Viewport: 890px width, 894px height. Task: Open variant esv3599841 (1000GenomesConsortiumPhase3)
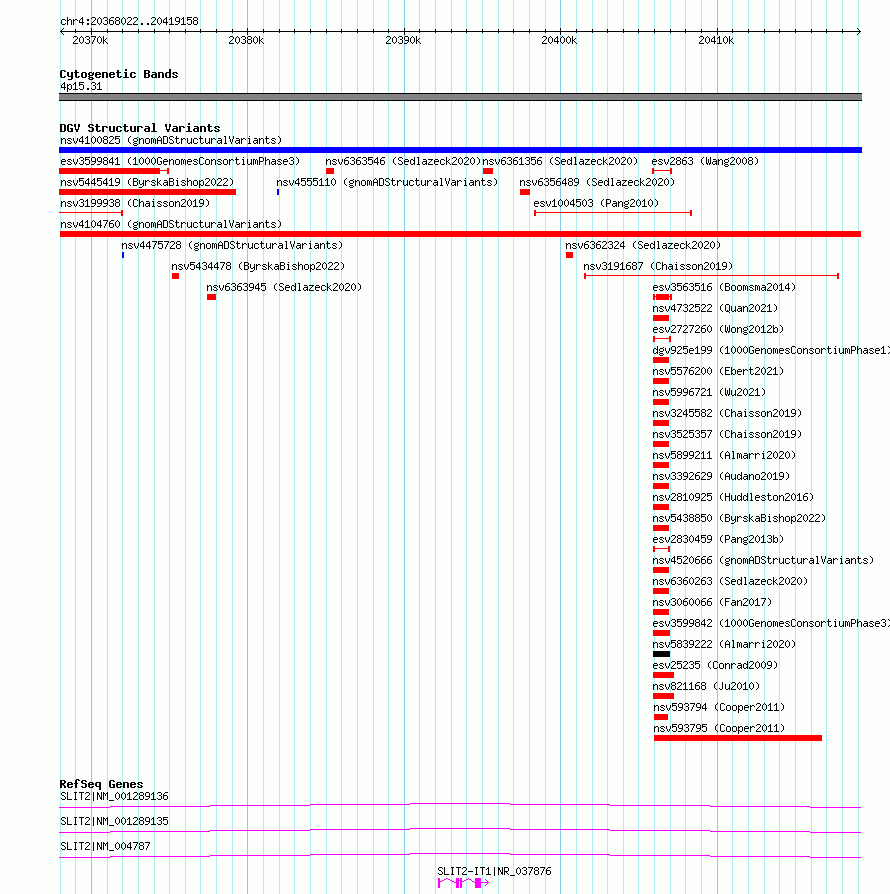tap(180, 161)
